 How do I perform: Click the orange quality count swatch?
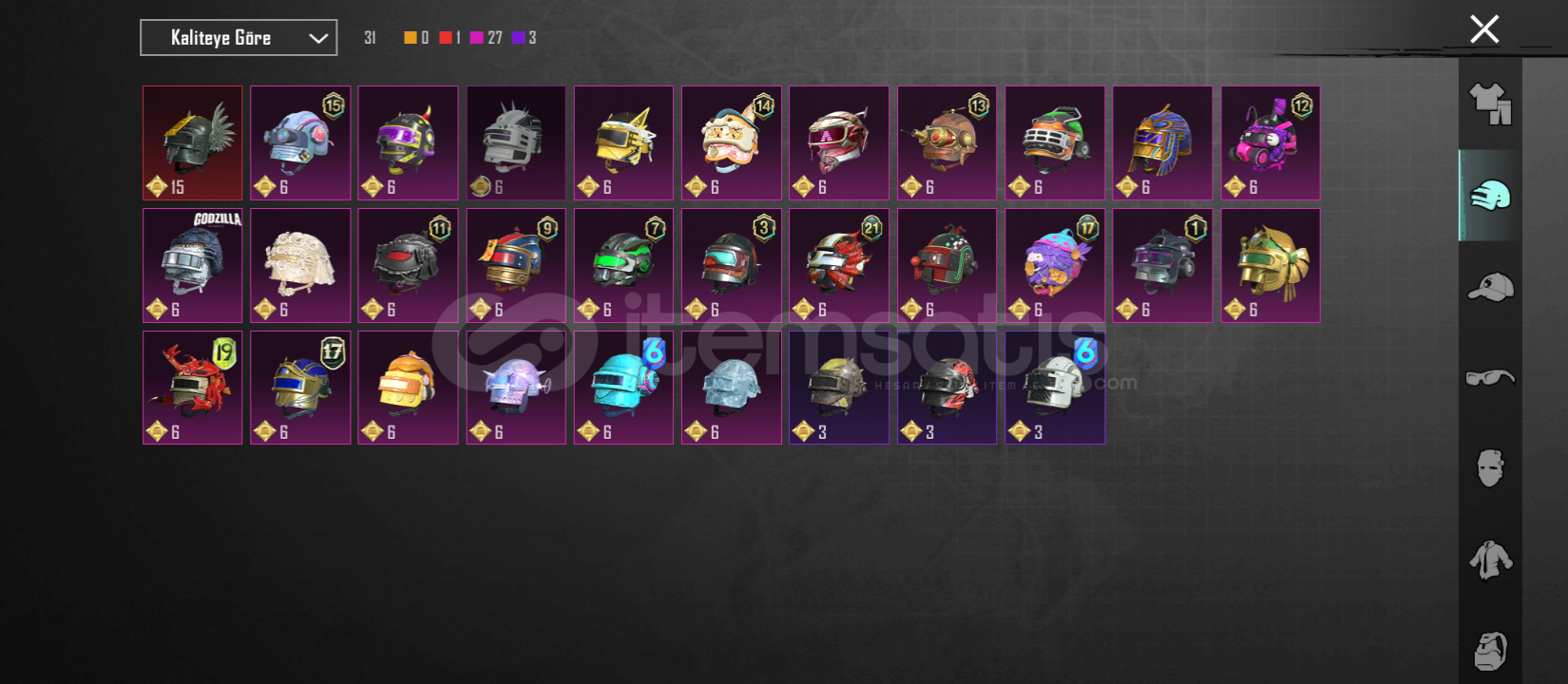pyautogui.click(x=411, y=38)
